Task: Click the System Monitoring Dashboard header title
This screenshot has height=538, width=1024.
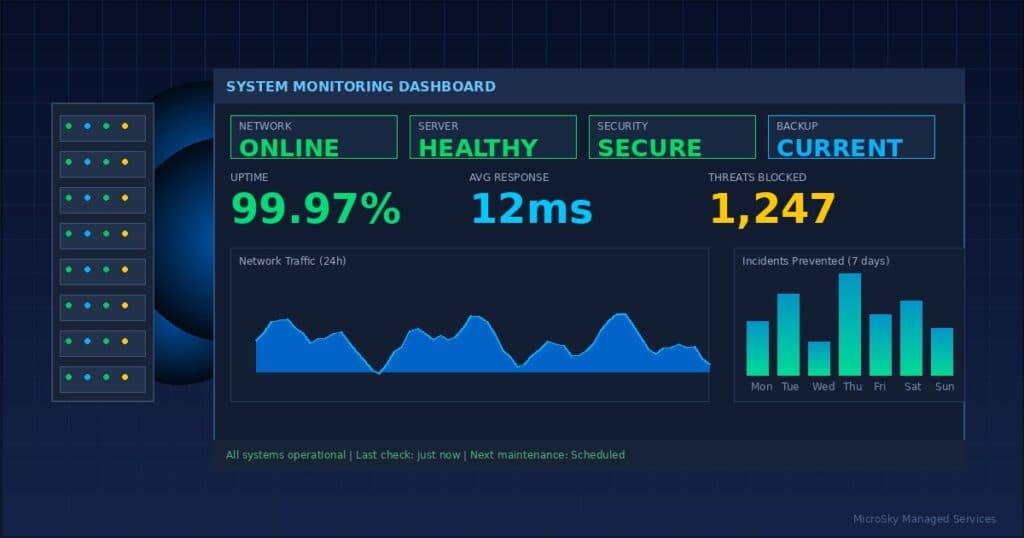Action: [360, 87]
